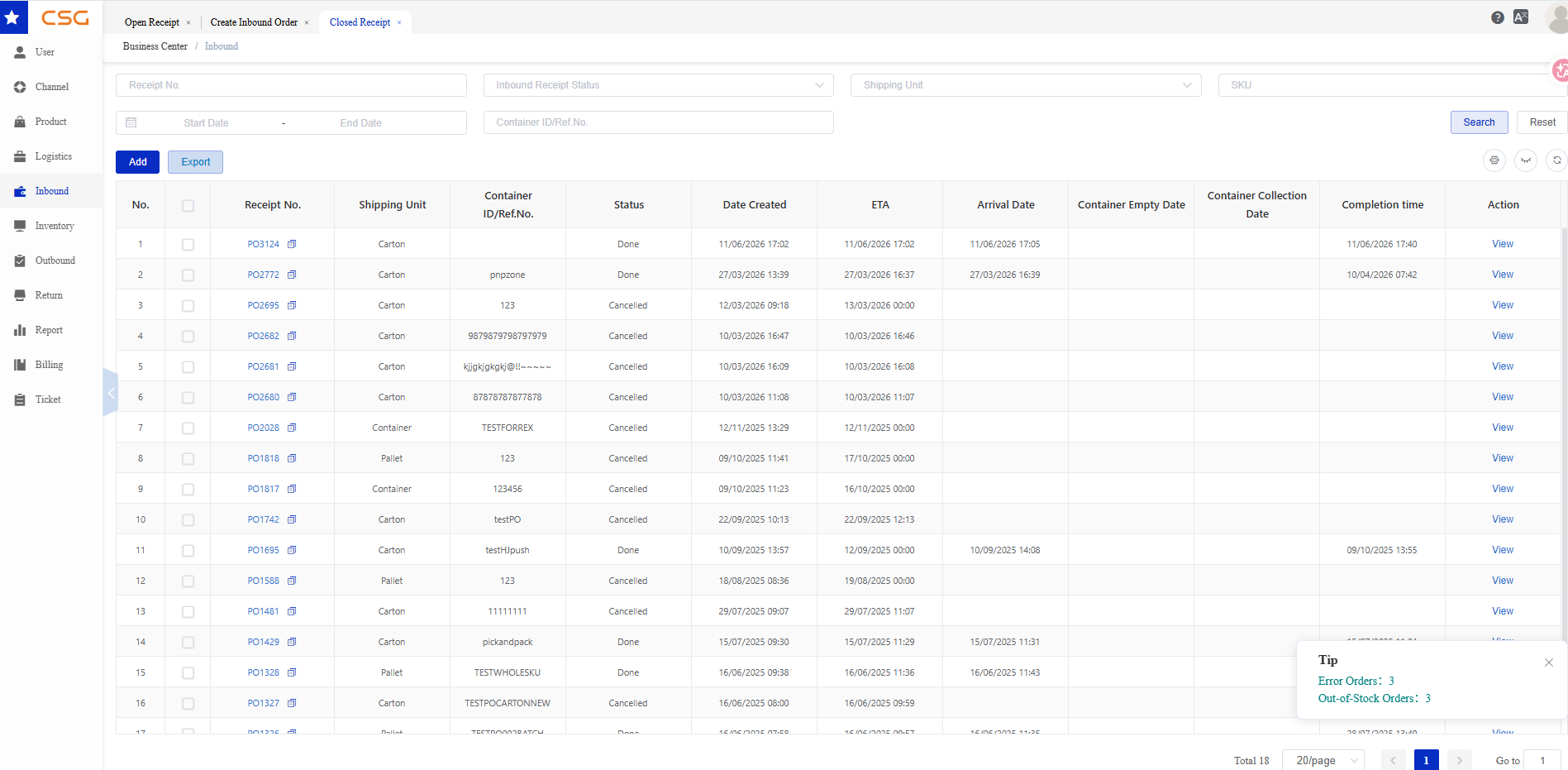Check the row for PO1818

pos(188,459)
